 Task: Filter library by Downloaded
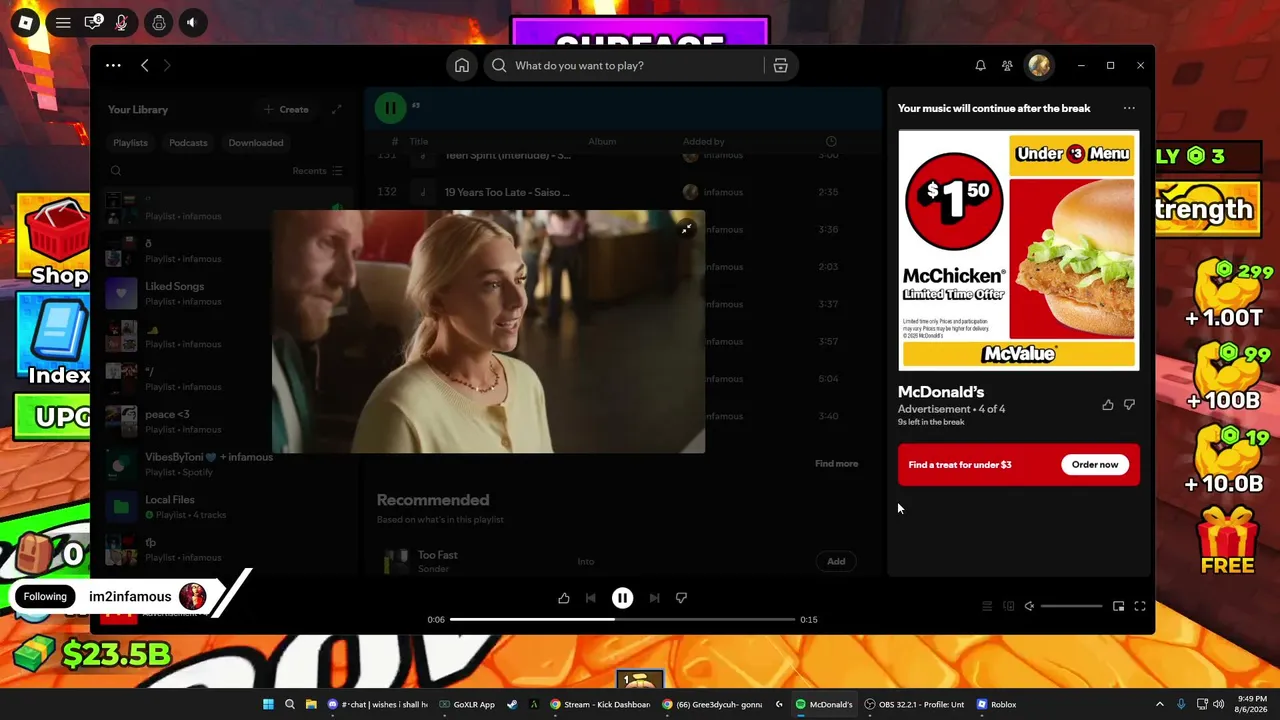[x=256, y=142]
